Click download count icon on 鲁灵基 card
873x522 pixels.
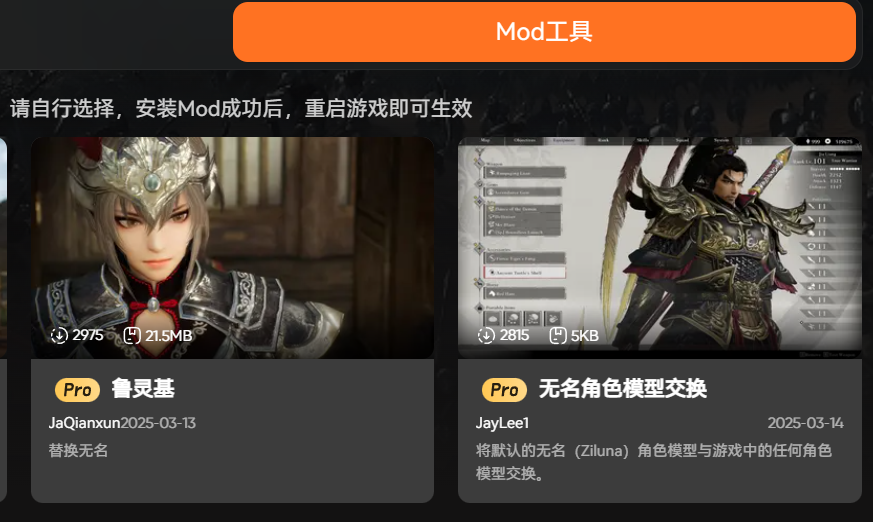(59, 336)
